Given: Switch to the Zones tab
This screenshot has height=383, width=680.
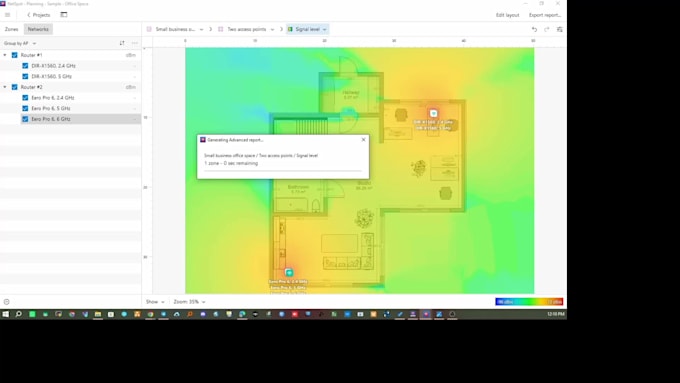Looking at the screenshot, I should (x=12, y=29).
